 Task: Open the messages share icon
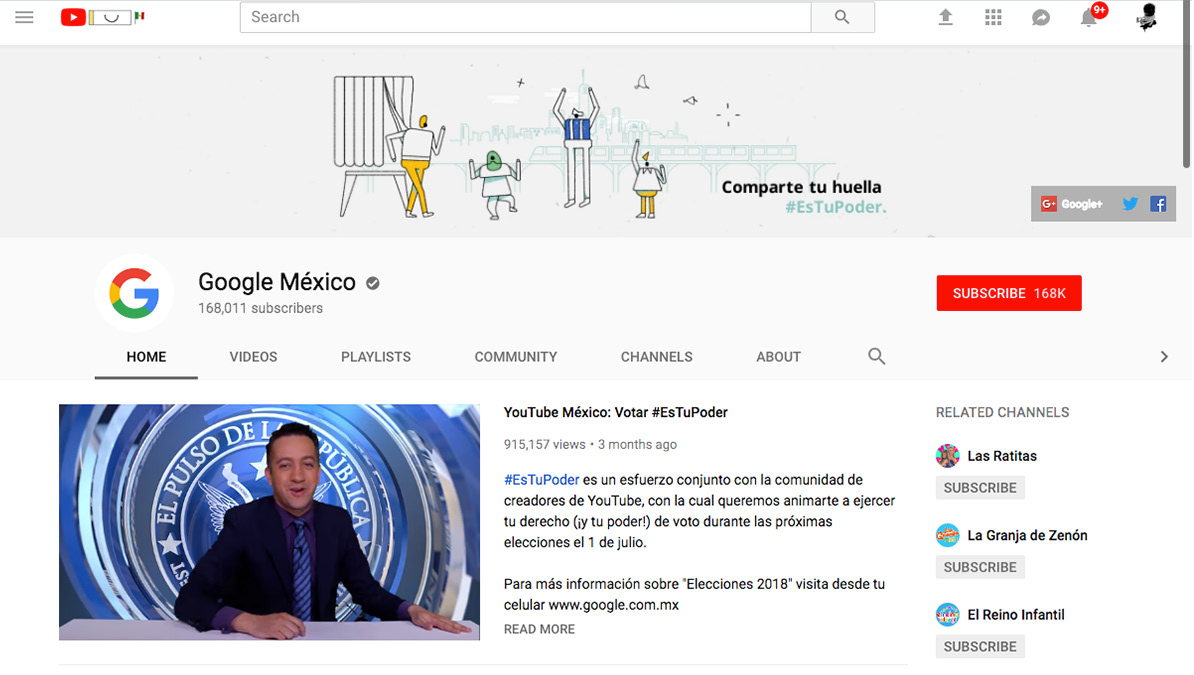pyautogui.click(x=1041, y=18)
